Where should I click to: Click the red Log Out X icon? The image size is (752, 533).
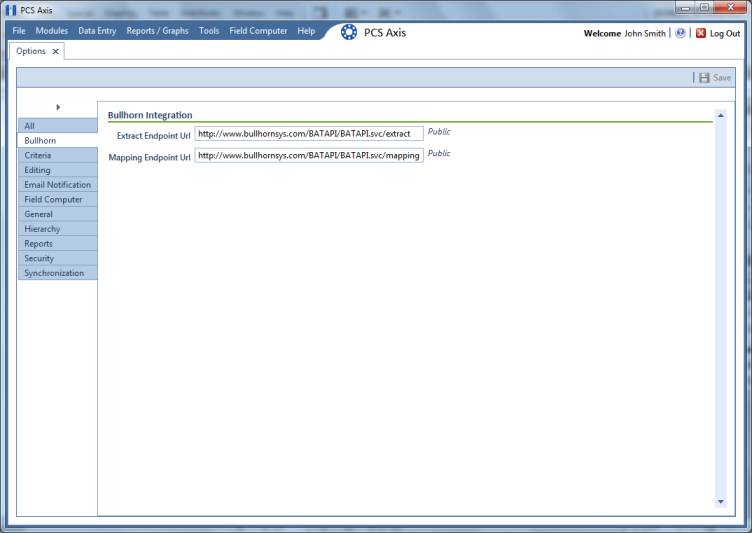pos(701,33)
